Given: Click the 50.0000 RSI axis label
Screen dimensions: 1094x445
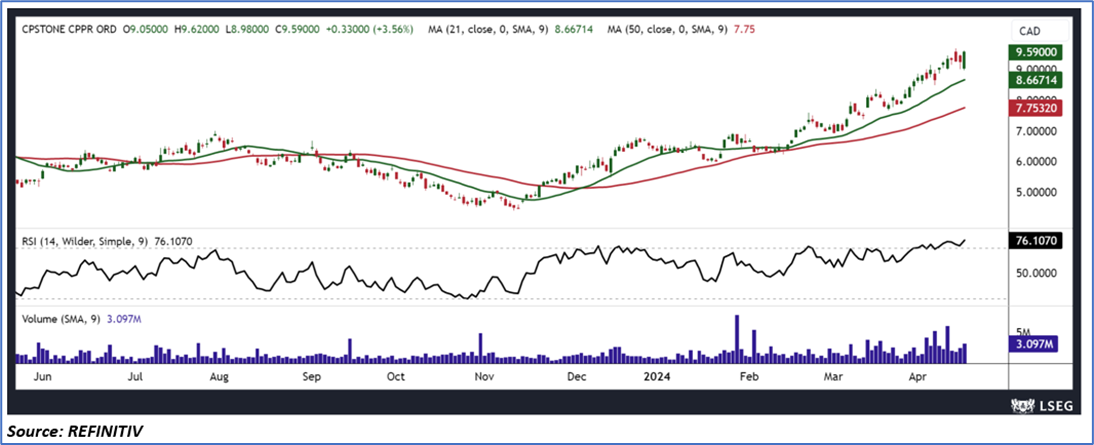Looking at the screenshot, I should point(1036,273).
